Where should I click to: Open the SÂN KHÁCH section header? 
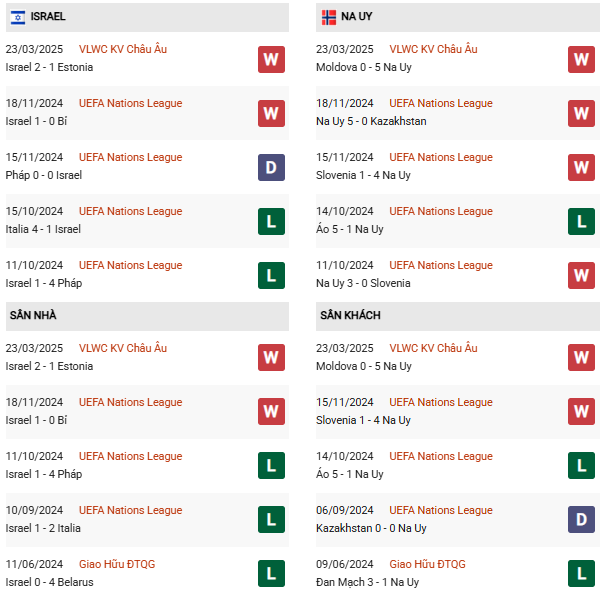[458, 316]
